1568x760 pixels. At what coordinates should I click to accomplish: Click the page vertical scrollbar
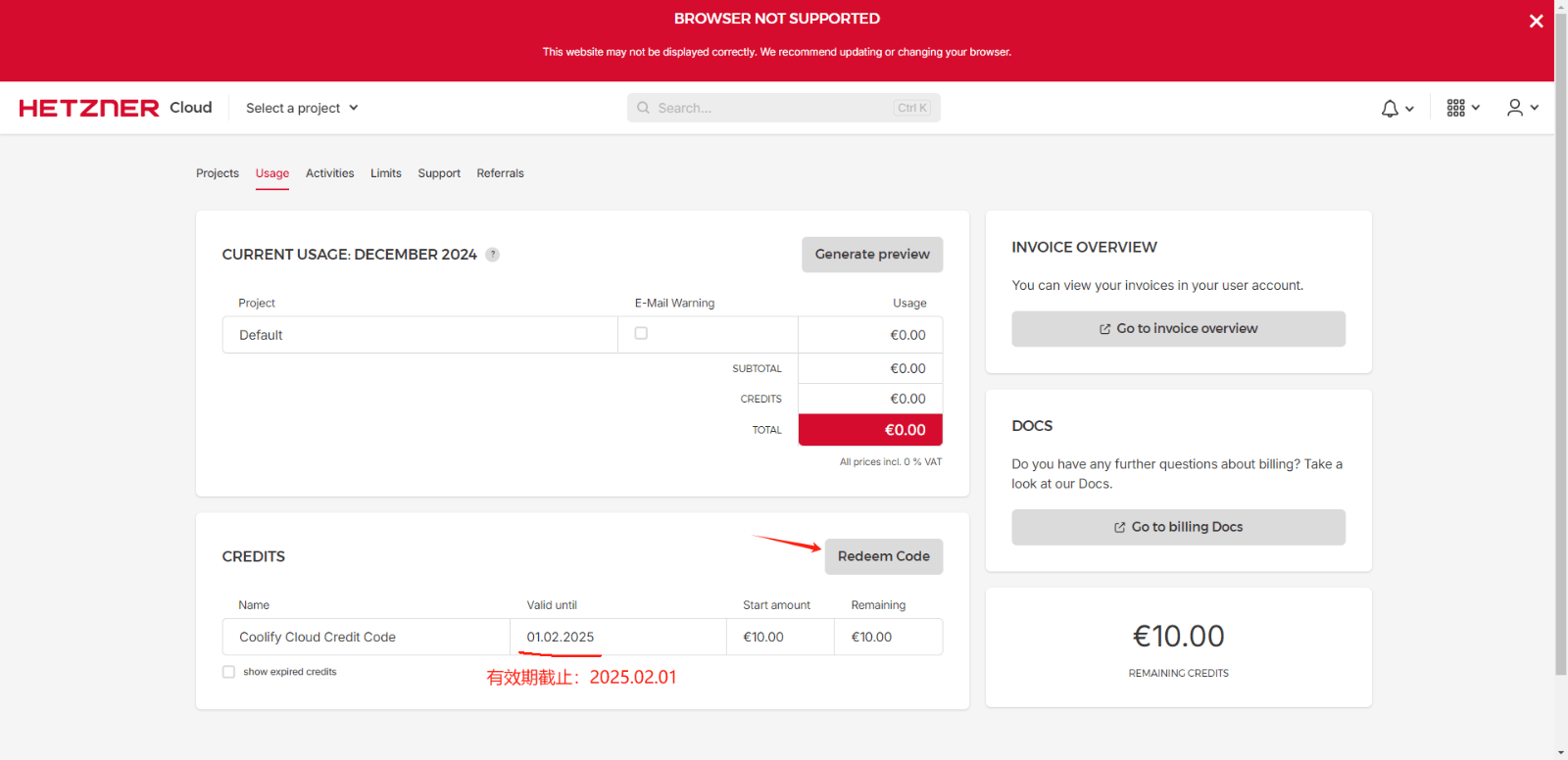[x=1560, y=392]
